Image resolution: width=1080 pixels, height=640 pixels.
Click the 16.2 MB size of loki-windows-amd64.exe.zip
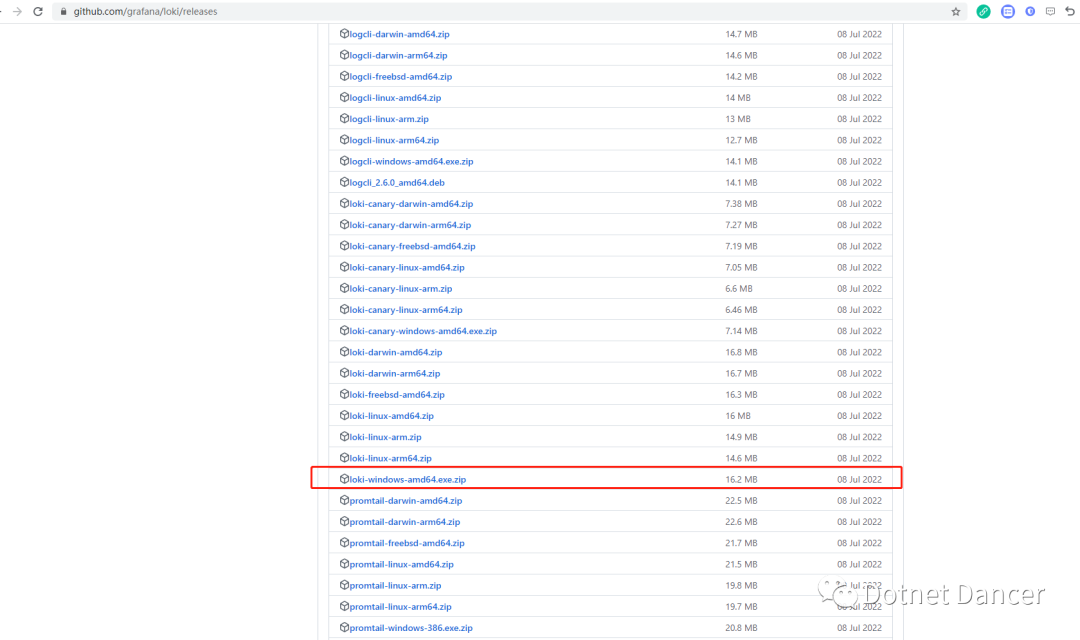(x=741, y=479)
